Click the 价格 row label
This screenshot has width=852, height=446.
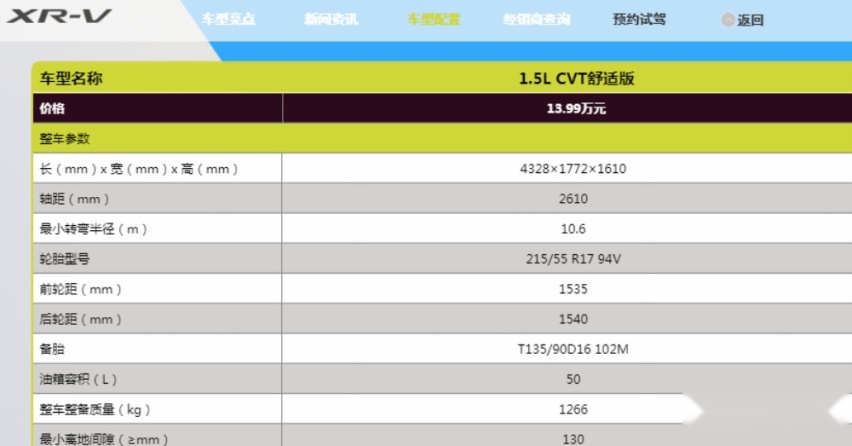tap(52, 108)
